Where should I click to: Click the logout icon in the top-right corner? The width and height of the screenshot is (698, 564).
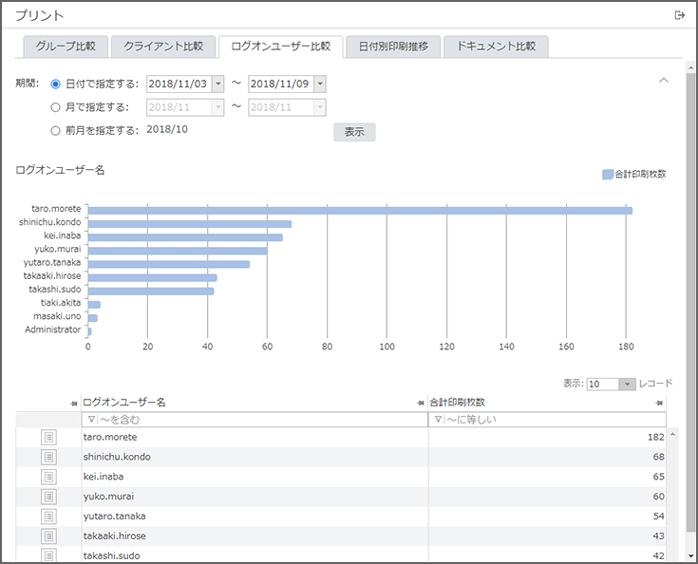(x=680, y=15)
